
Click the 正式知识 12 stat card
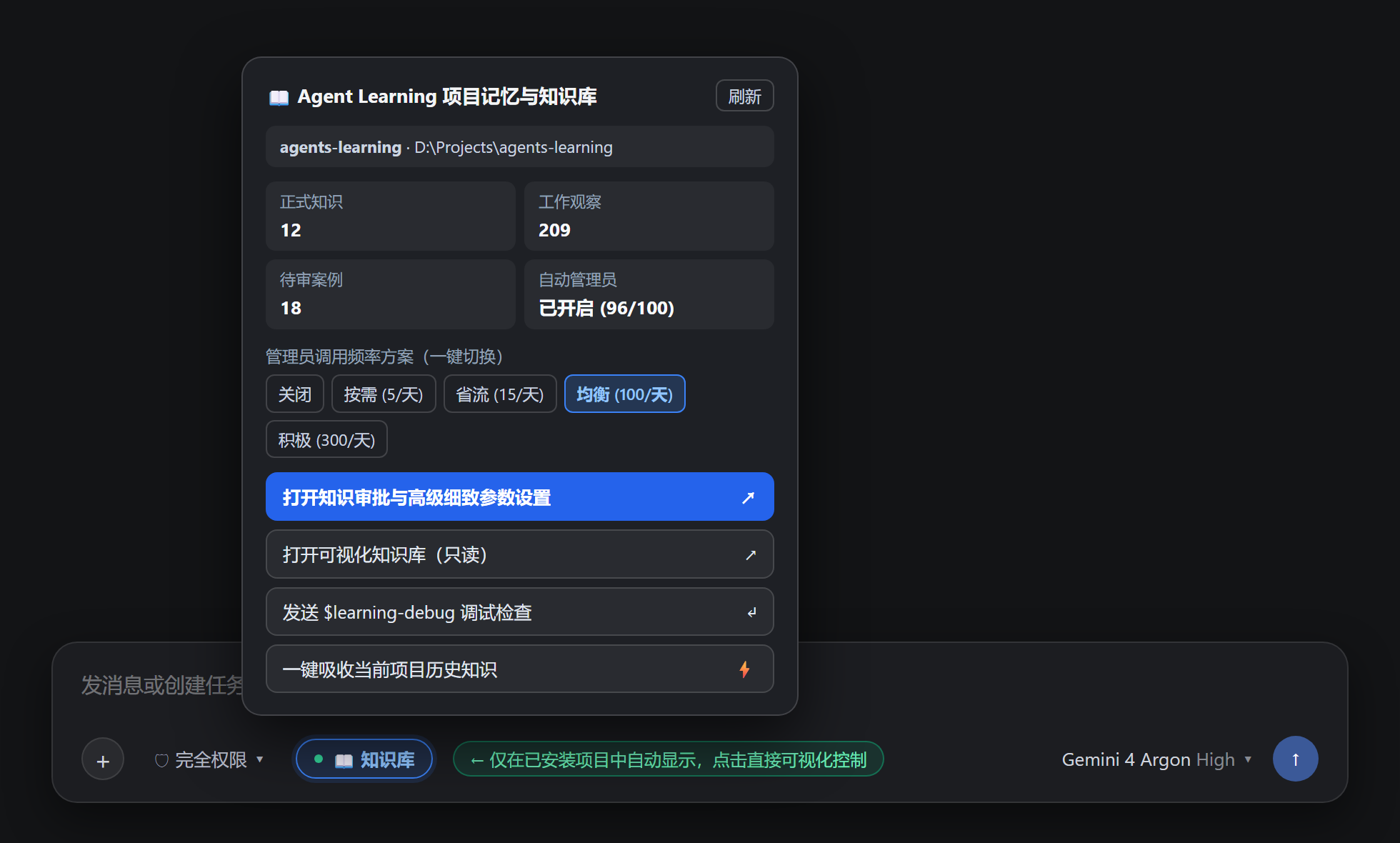[390, 216]
